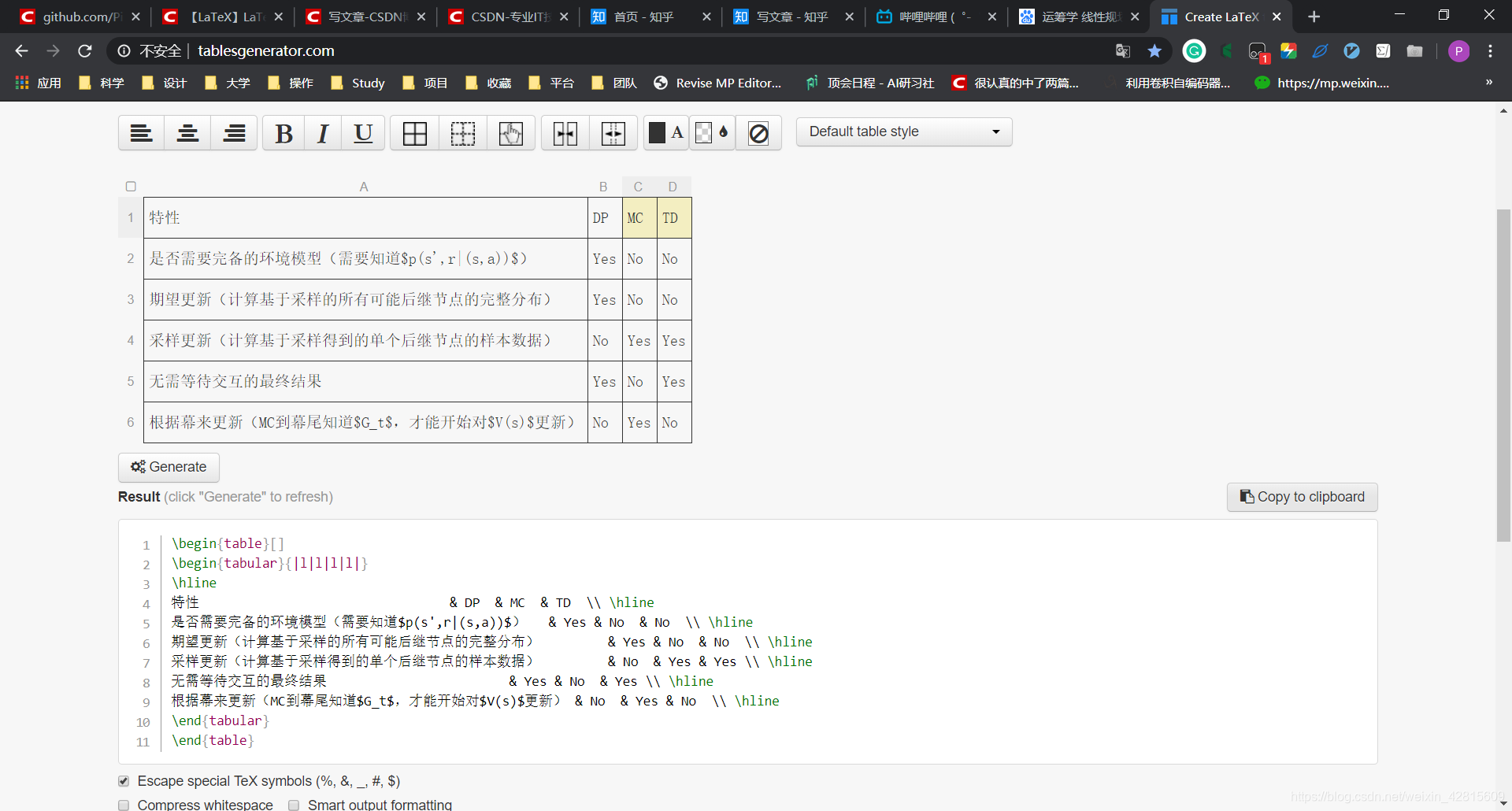Toggle bold formatting
1512x811 pixels.
point(283,132)
